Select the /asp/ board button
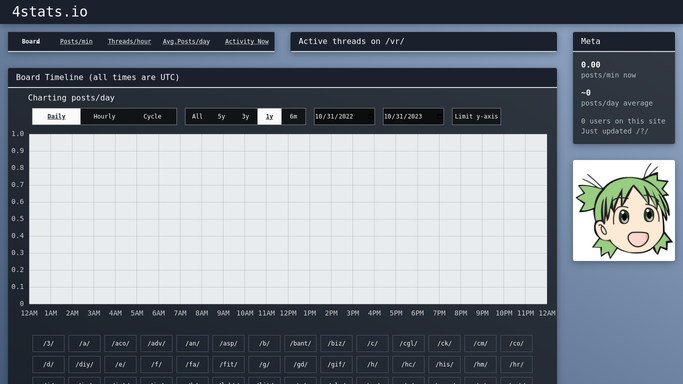 tap(228, 343)
